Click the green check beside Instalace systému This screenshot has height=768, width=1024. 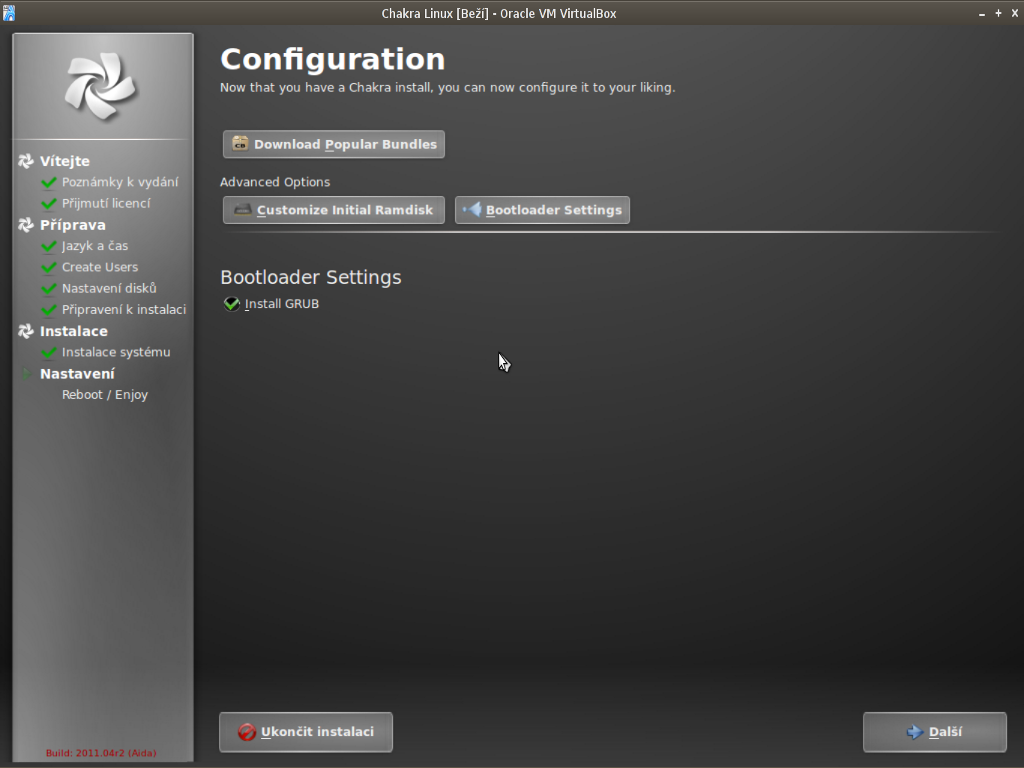point(48,353)
